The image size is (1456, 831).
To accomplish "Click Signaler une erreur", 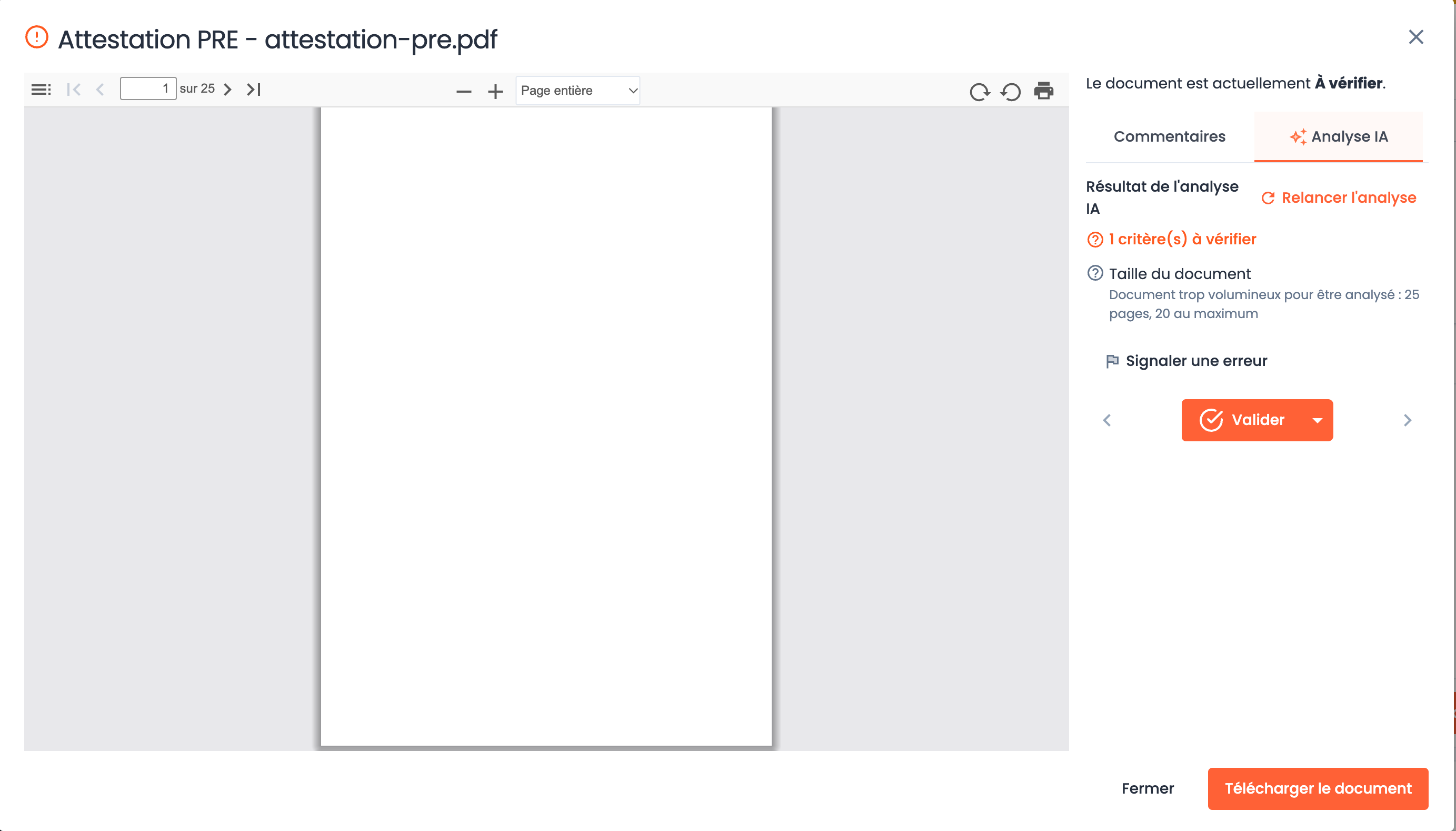I will pyautogui.click(x=1186, y=361).
